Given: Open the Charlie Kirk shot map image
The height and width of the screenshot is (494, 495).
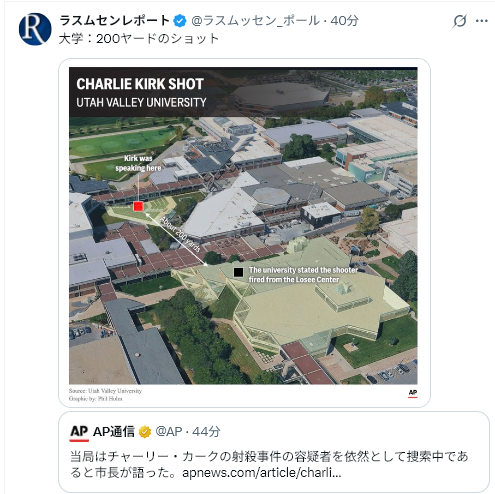Looking at the screenshot, I should click(243, 232).
